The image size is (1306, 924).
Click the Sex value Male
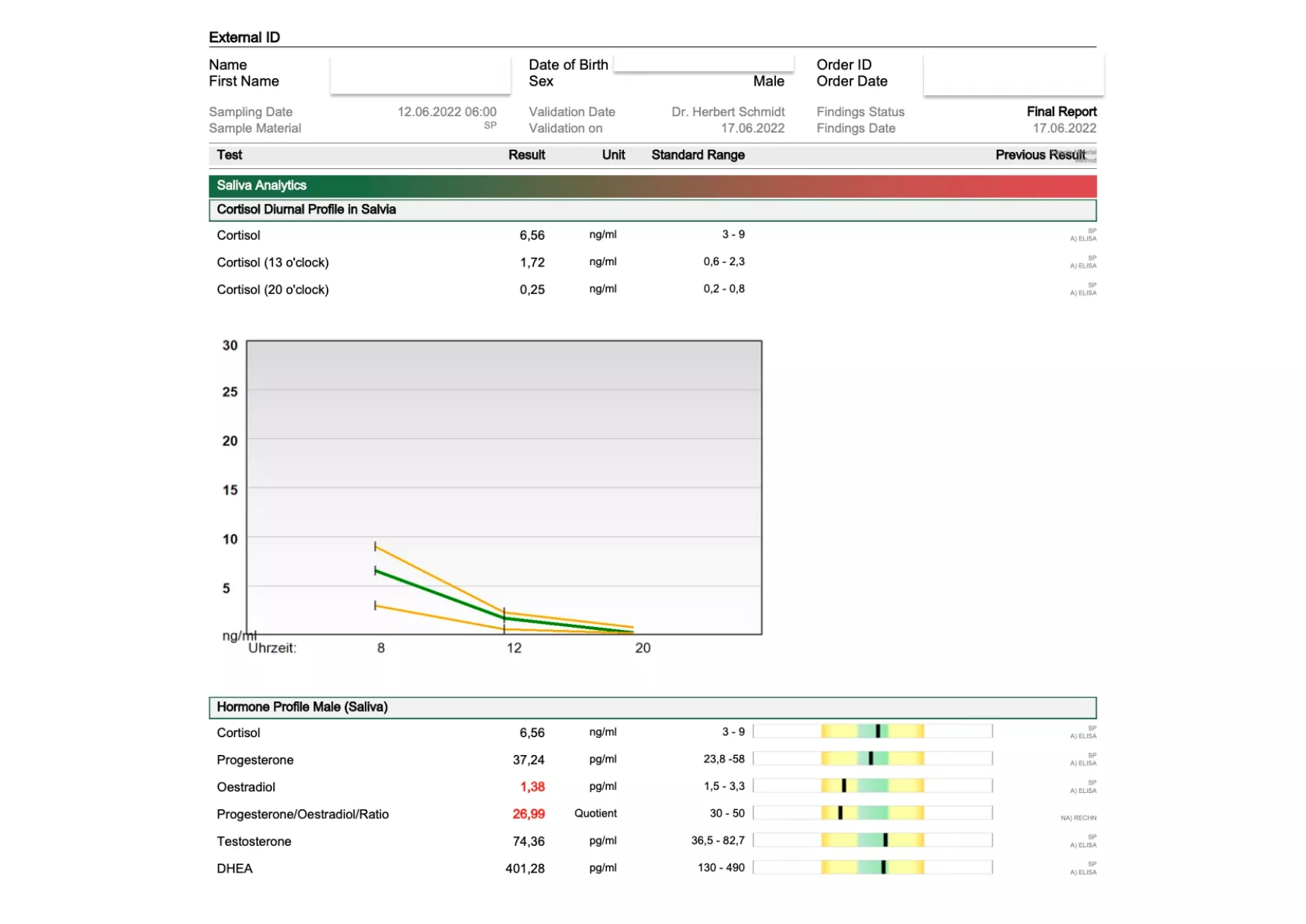pyautogui.click(x=768, y=81)
